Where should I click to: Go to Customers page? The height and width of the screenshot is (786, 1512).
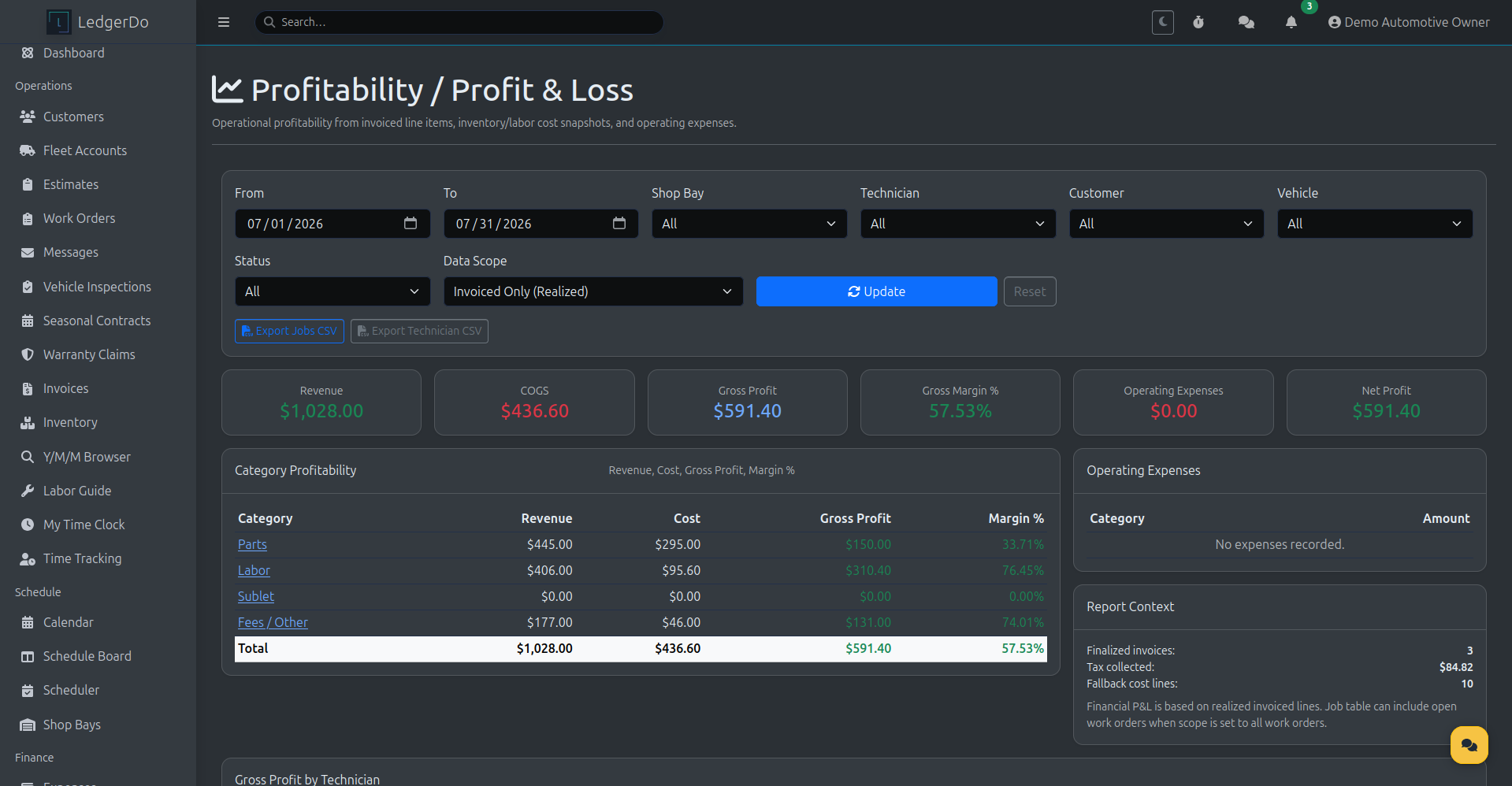pyautogui.click(x=73, y=117)
